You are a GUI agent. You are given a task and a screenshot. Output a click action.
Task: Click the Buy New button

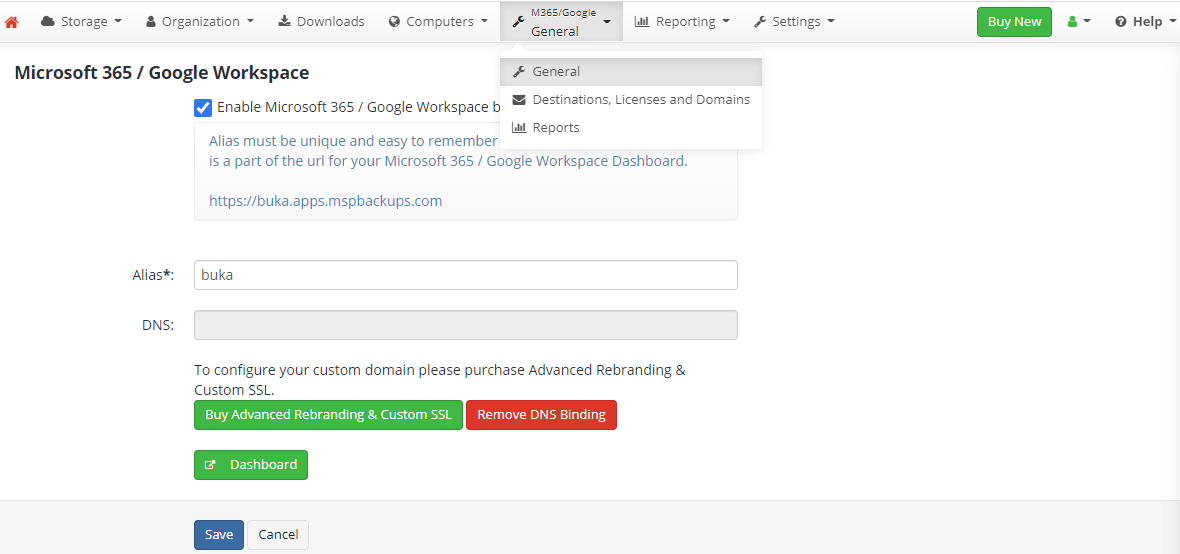[x=1014, y=22]
